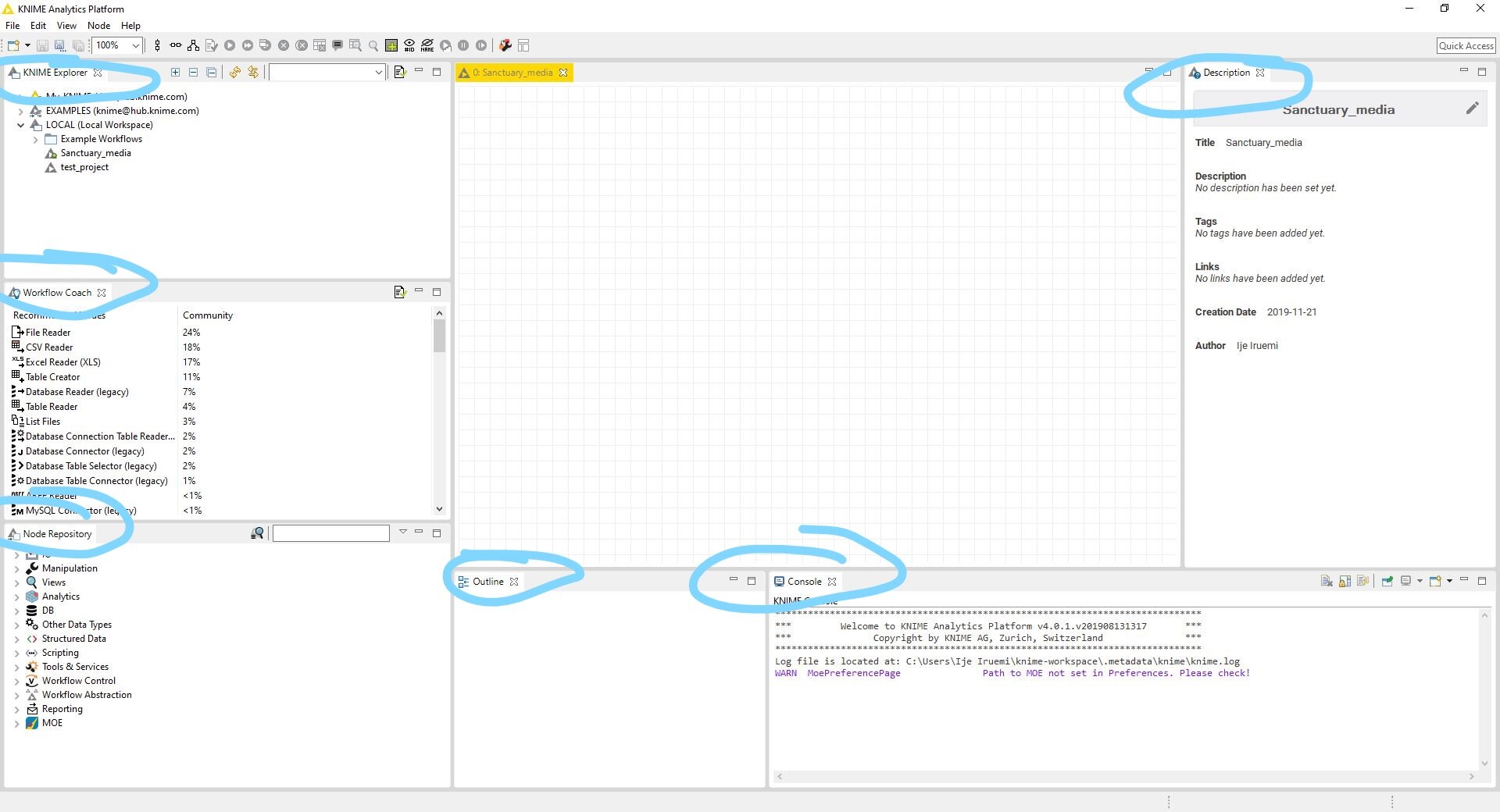Collapse LOCAL workspace node
The height and width of the screenshot is (812, 1500).
tap(21, 125)
